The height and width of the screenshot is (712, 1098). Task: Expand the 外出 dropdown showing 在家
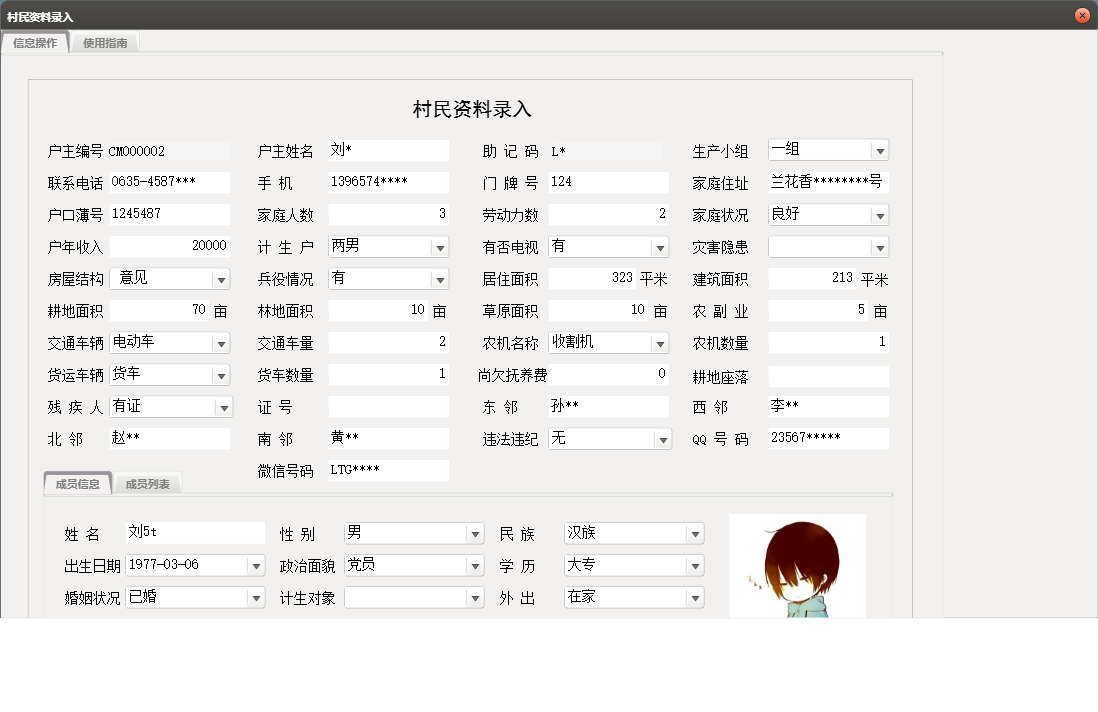695,598
